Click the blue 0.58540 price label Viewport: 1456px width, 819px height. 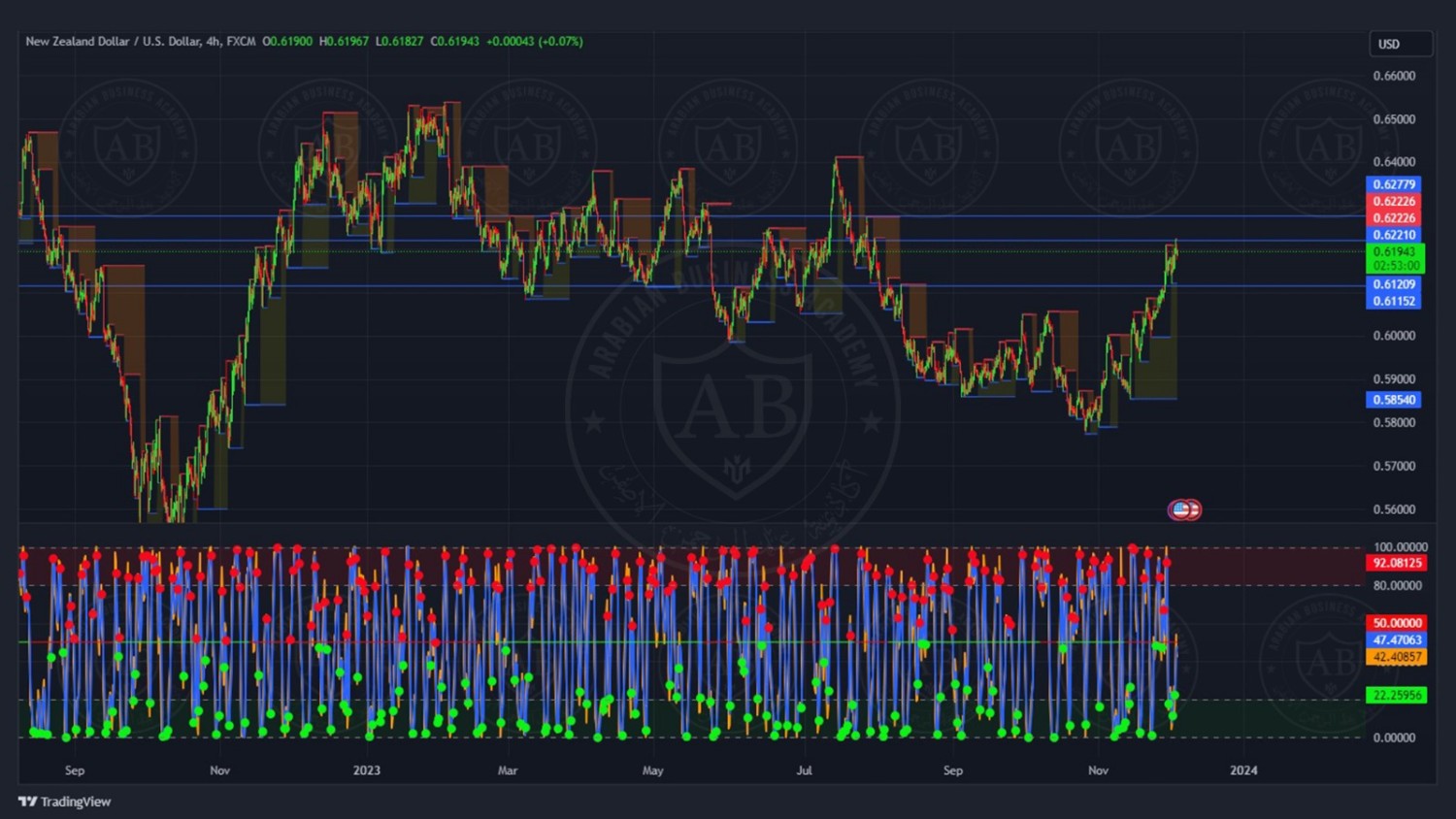tap(1393, 400)
